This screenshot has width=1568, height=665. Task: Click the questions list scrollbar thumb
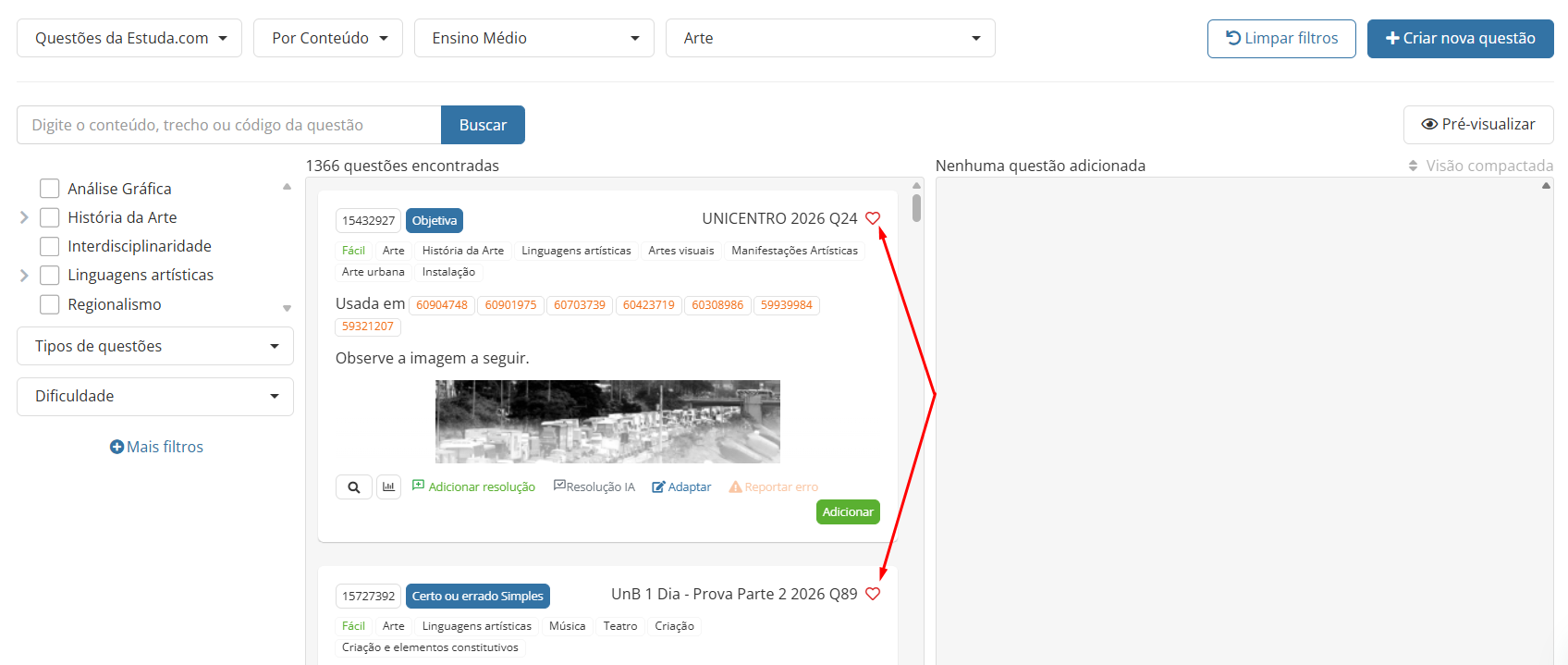tap(916, 207)
